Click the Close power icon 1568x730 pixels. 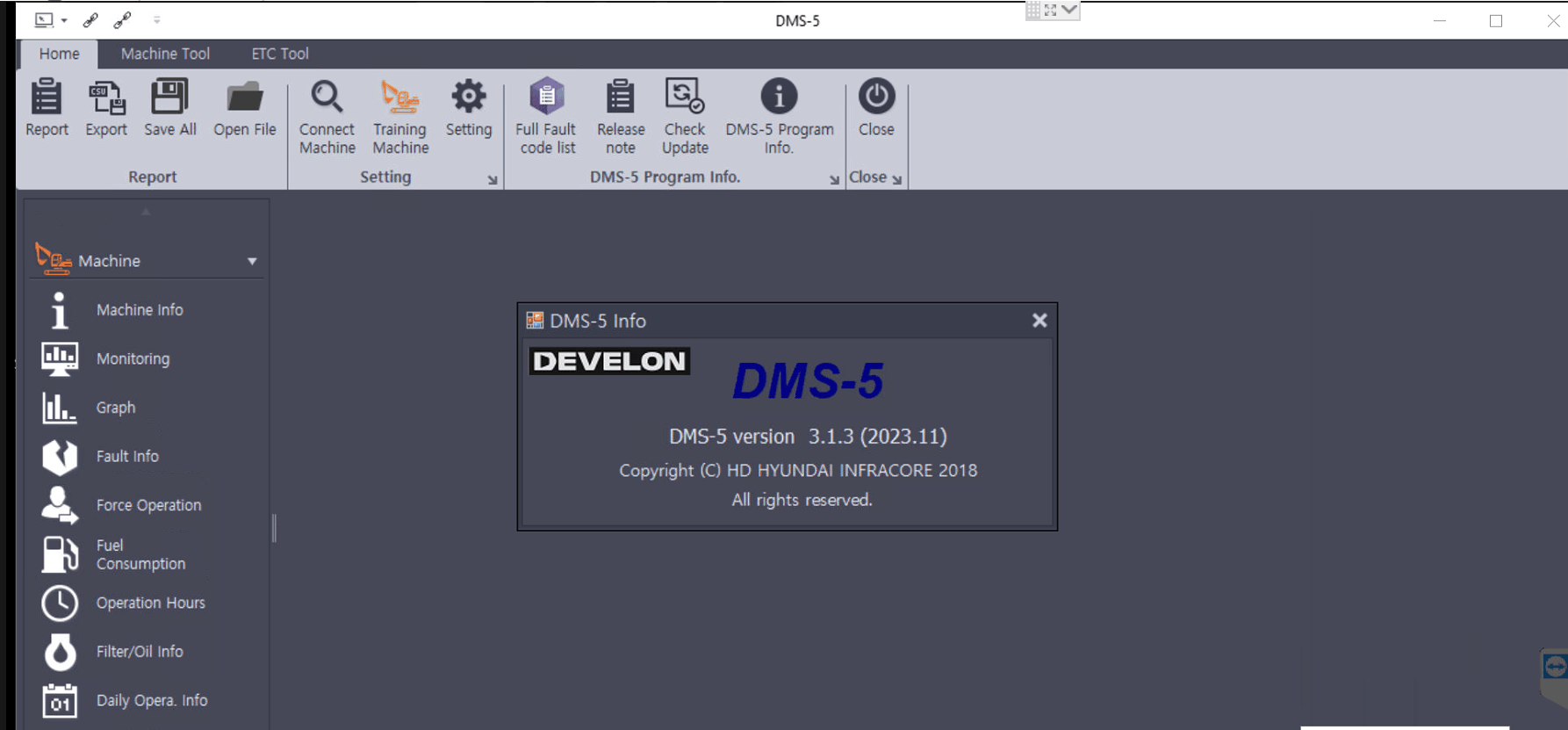pos(876,97)
